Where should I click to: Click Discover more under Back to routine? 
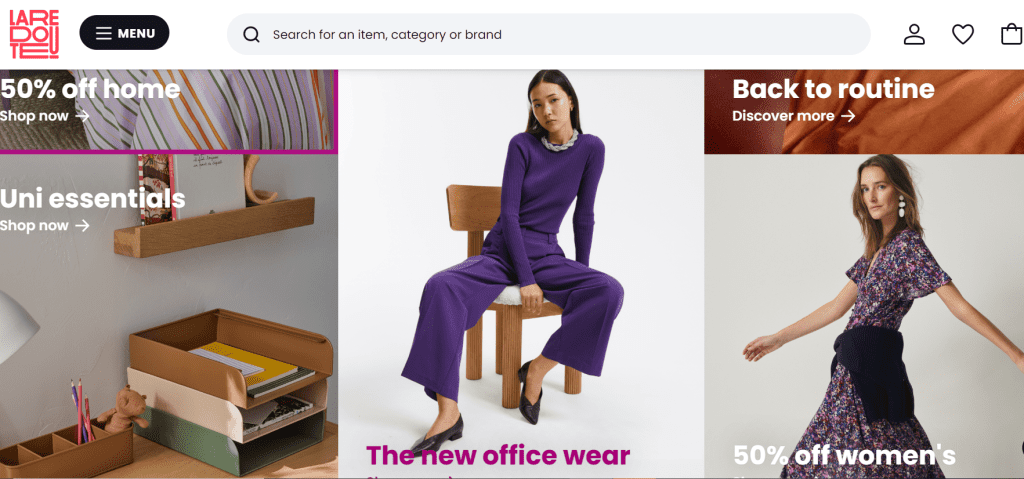coord(783,116)
